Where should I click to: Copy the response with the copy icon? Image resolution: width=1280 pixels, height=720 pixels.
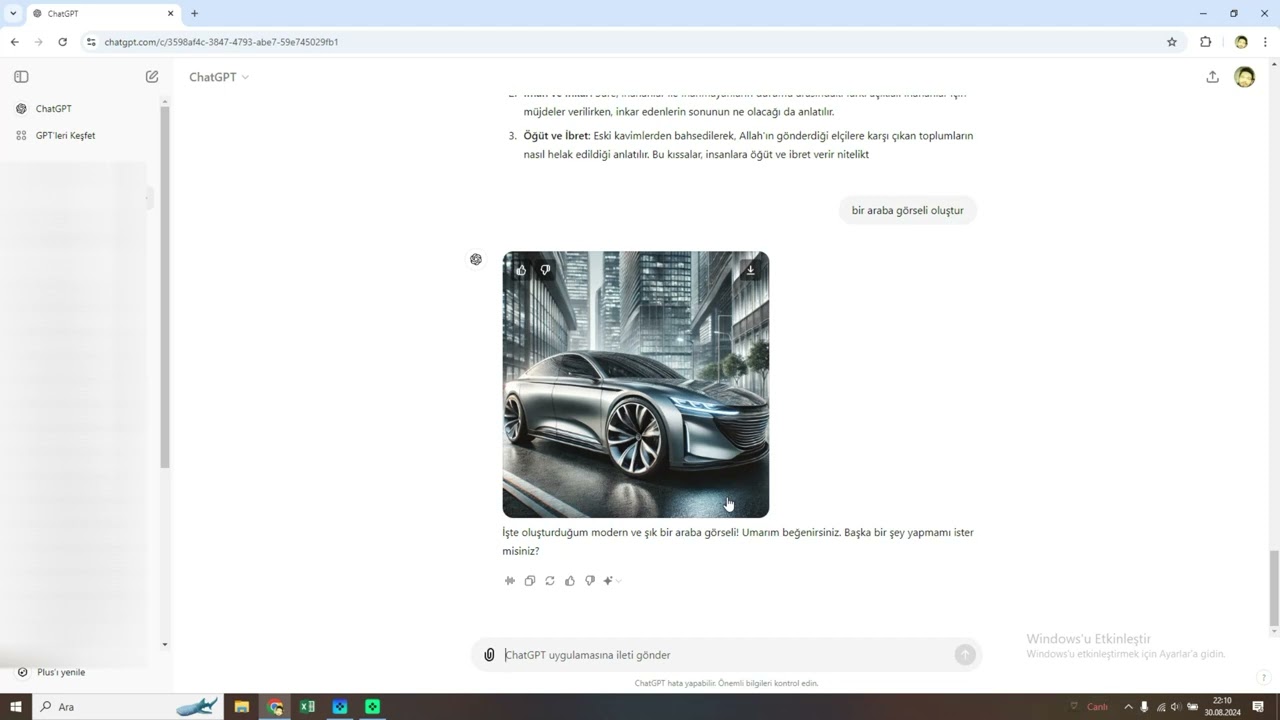530,581
